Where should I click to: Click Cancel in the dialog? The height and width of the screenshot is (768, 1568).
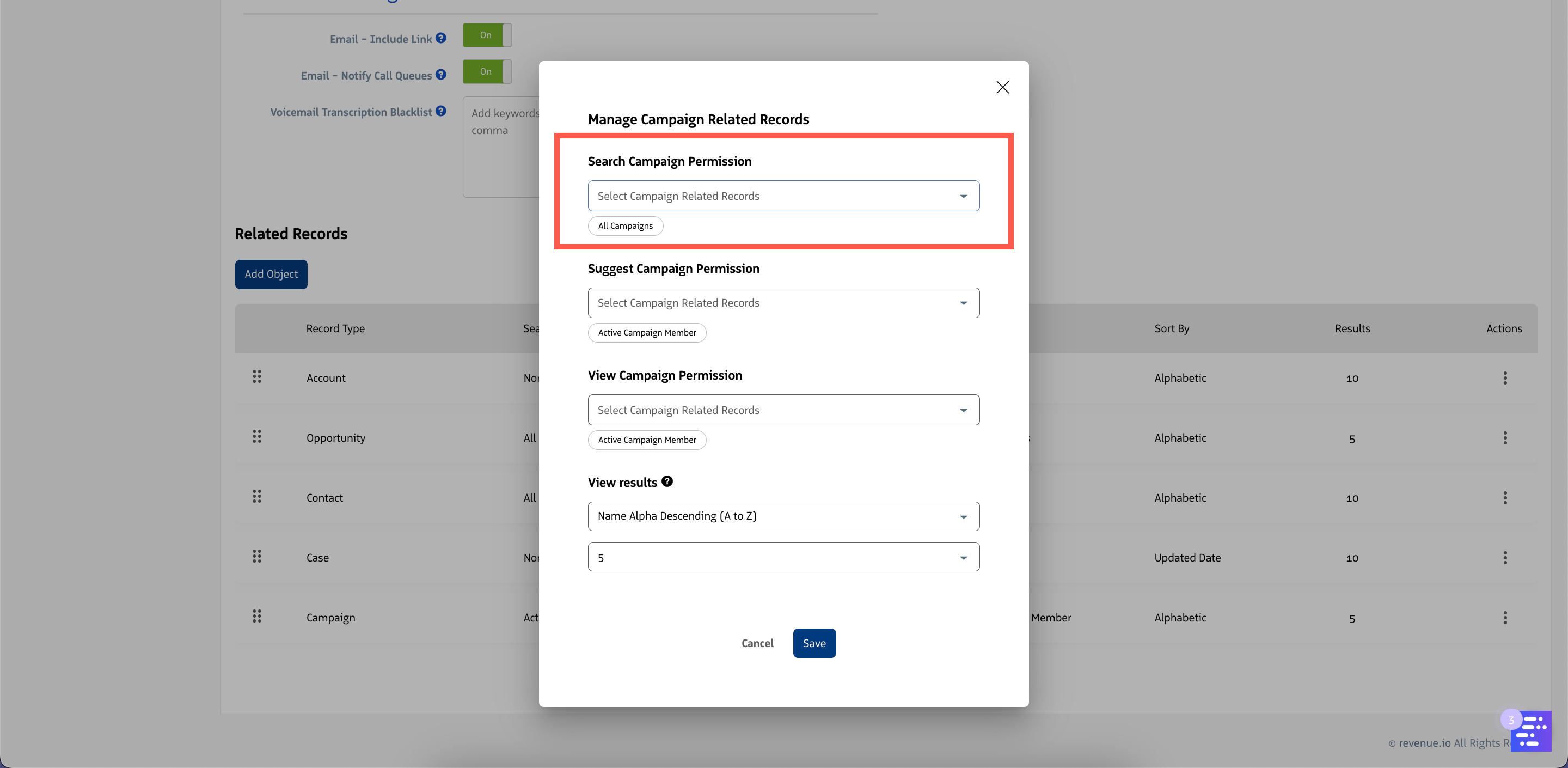coord(757,643)
